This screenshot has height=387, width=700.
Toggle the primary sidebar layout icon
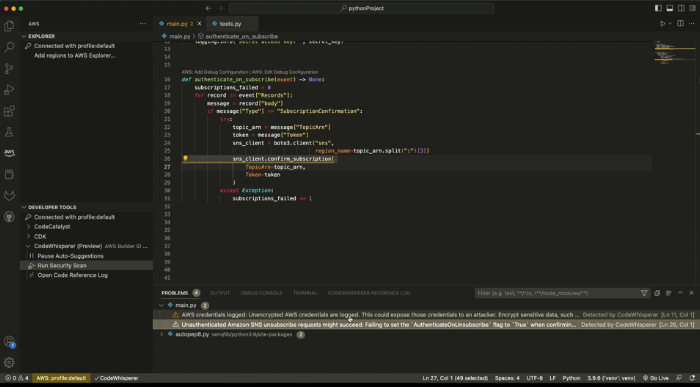point(658,8)
